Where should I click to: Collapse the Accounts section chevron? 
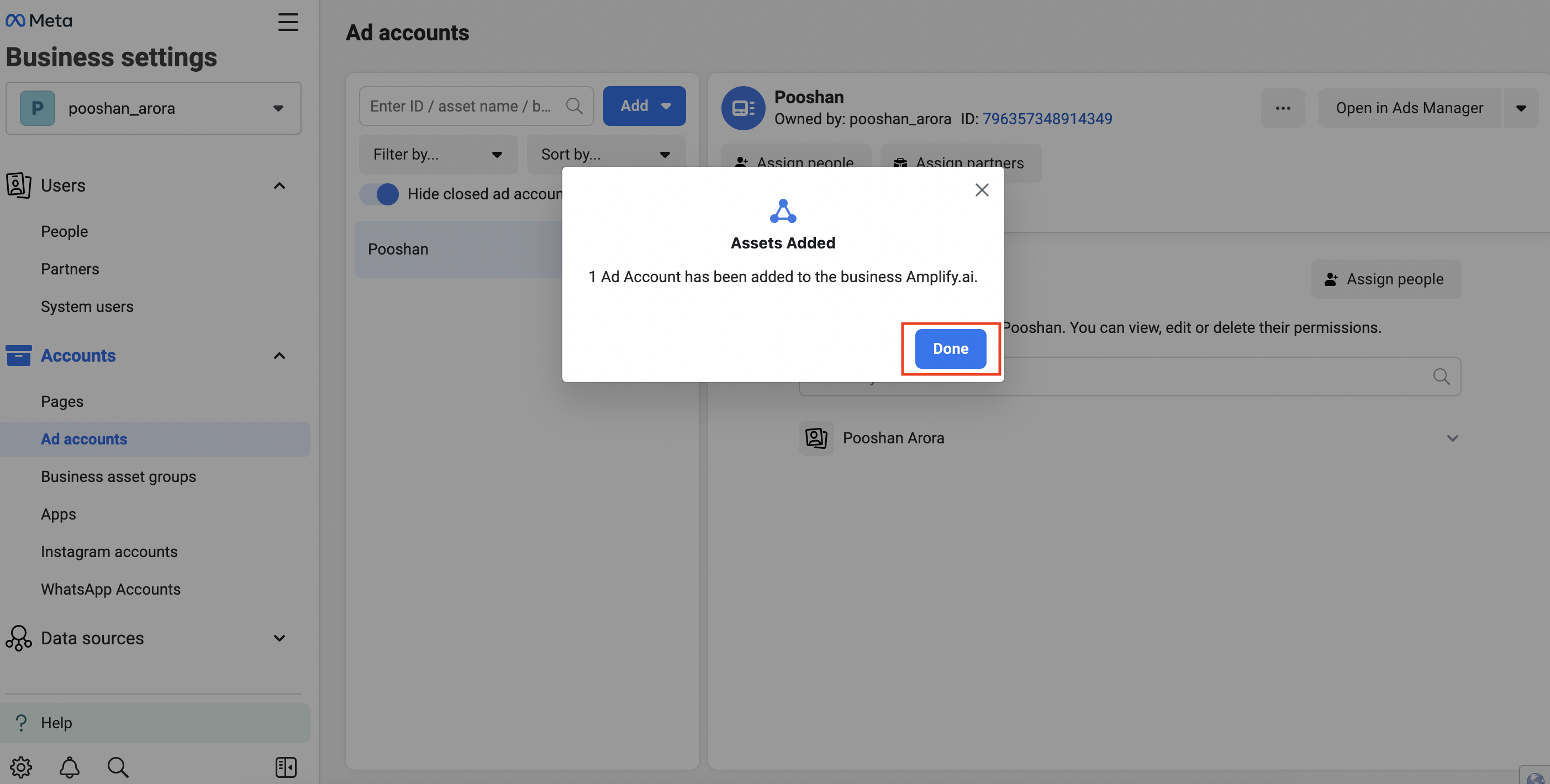pyautogui.click(x=279, y=356)
